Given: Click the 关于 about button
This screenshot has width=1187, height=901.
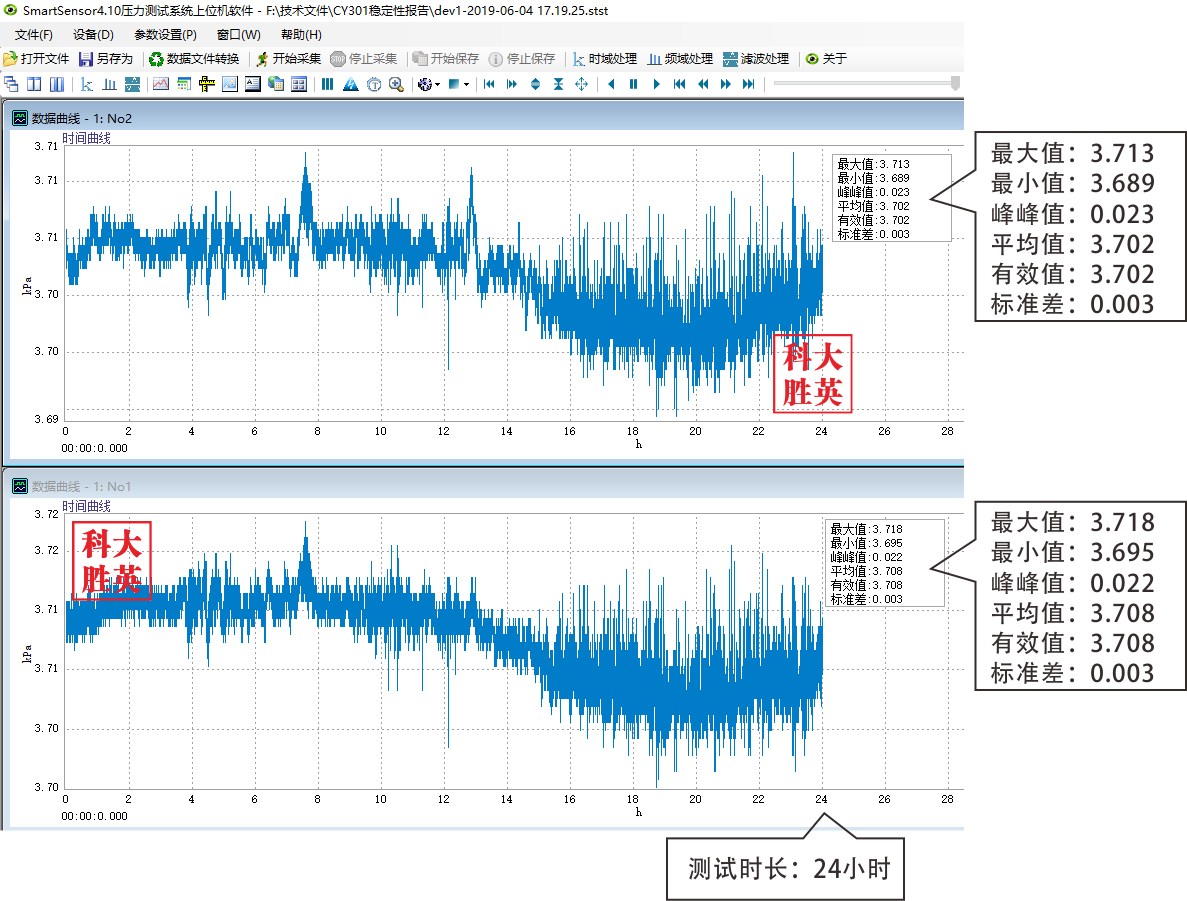Looking at the screenshot, I should pyautogui.click(x=826, y=59).
